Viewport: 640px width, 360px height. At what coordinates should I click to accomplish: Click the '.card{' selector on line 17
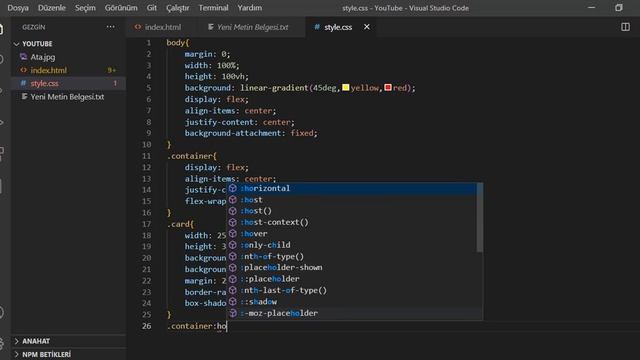(180, 224)
